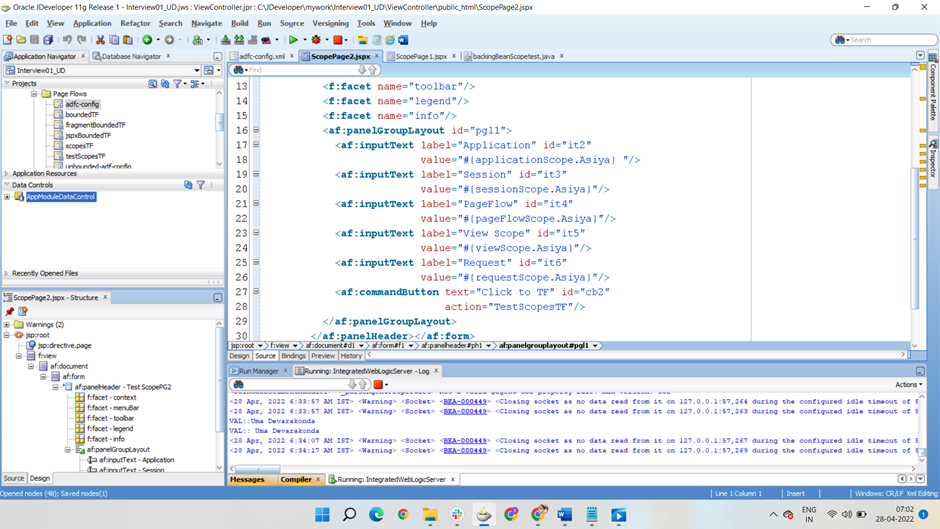Expand the Projects filter options dropdown arrow
Image resolution: width=940 pixels, height=529 pixels.
(185, 84)
